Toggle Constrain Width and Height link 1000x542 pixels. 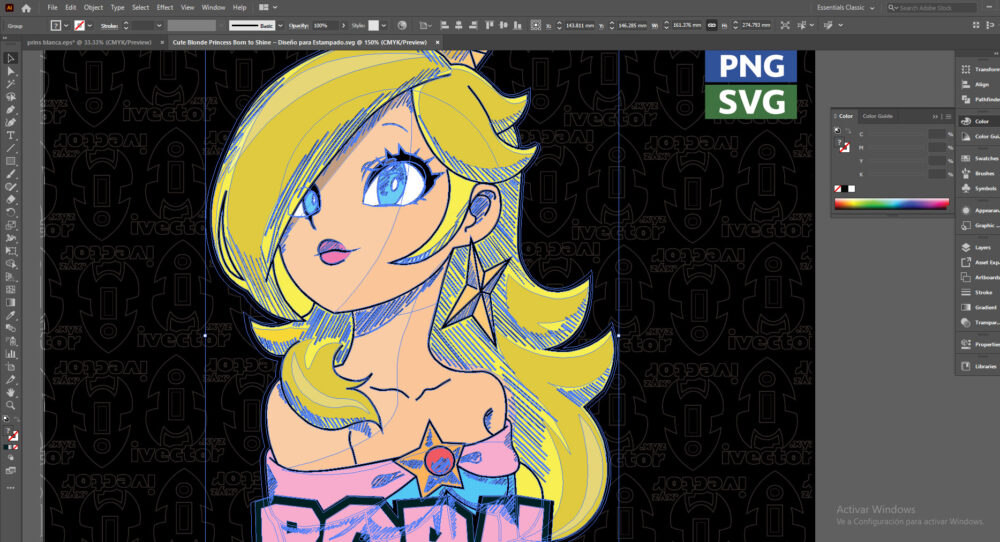click(x=712, y=26)
